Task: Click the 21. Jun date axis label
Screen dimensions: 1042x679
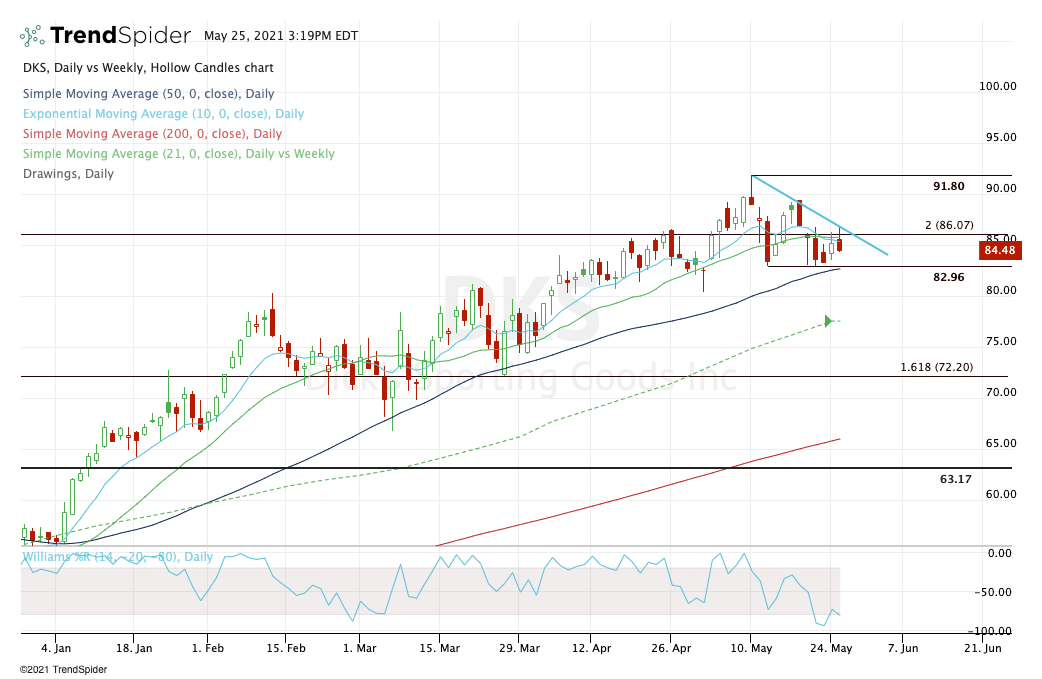Action: pos(982,648)
